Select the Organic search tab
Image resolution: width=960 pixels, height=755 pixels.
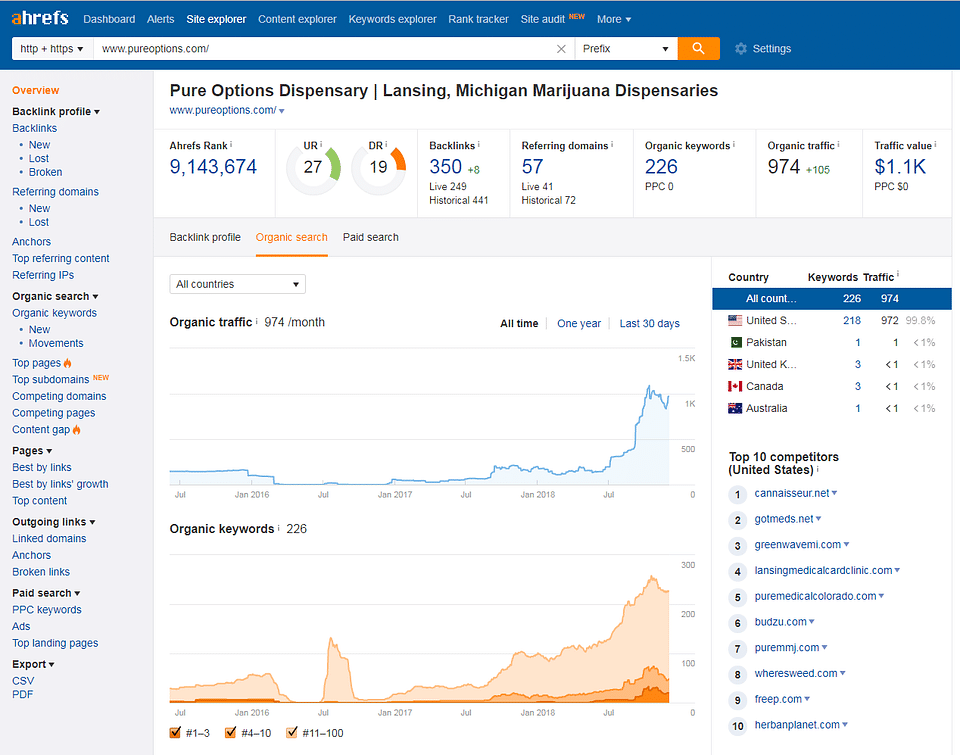point(291,237)
